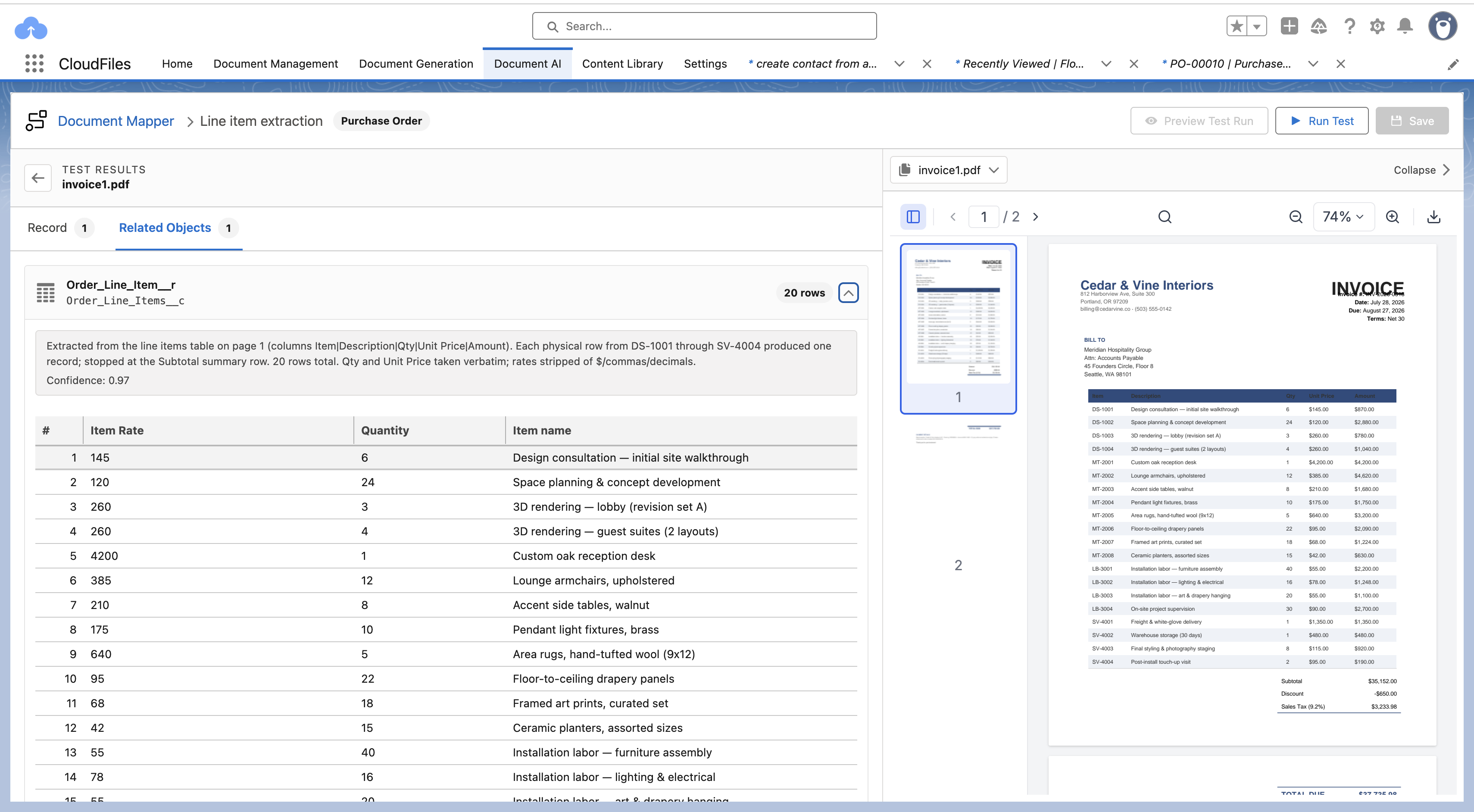Expand 'PO-00010' tab menu chevron
1474x812 pixels.
pos(1313,64)
